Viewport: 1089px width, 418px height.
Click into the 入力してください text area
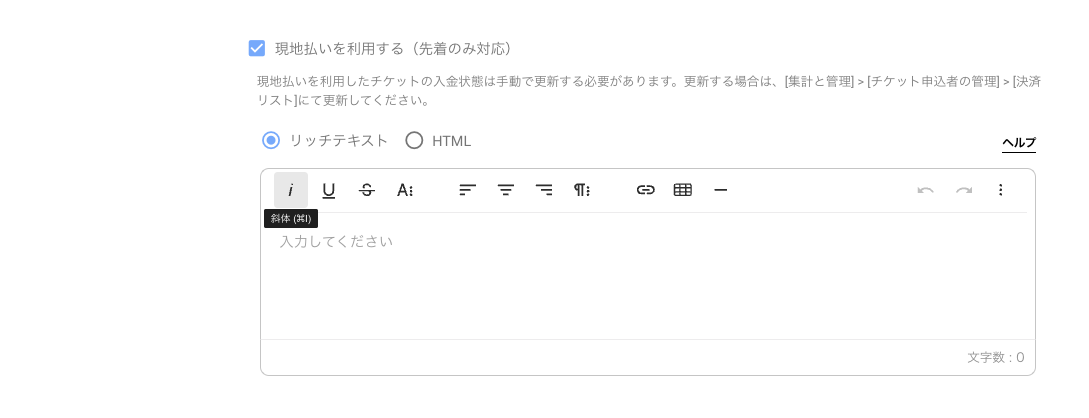(647, 276)
